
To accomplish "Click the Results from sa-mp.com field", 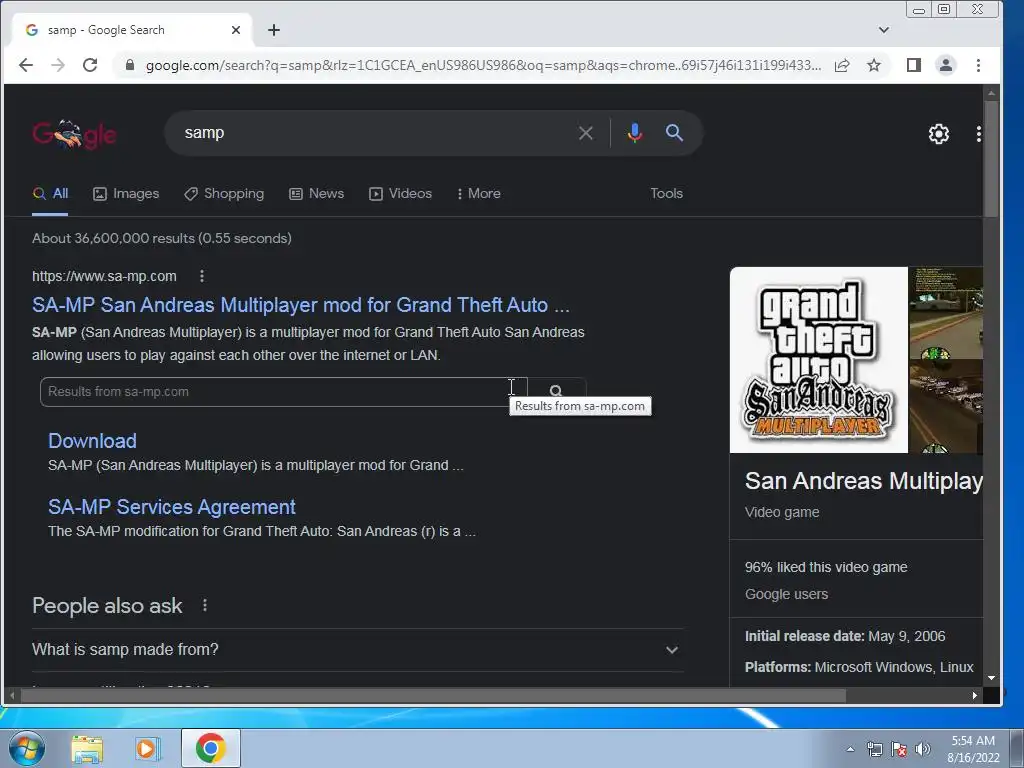I will [x=283, y=392].
